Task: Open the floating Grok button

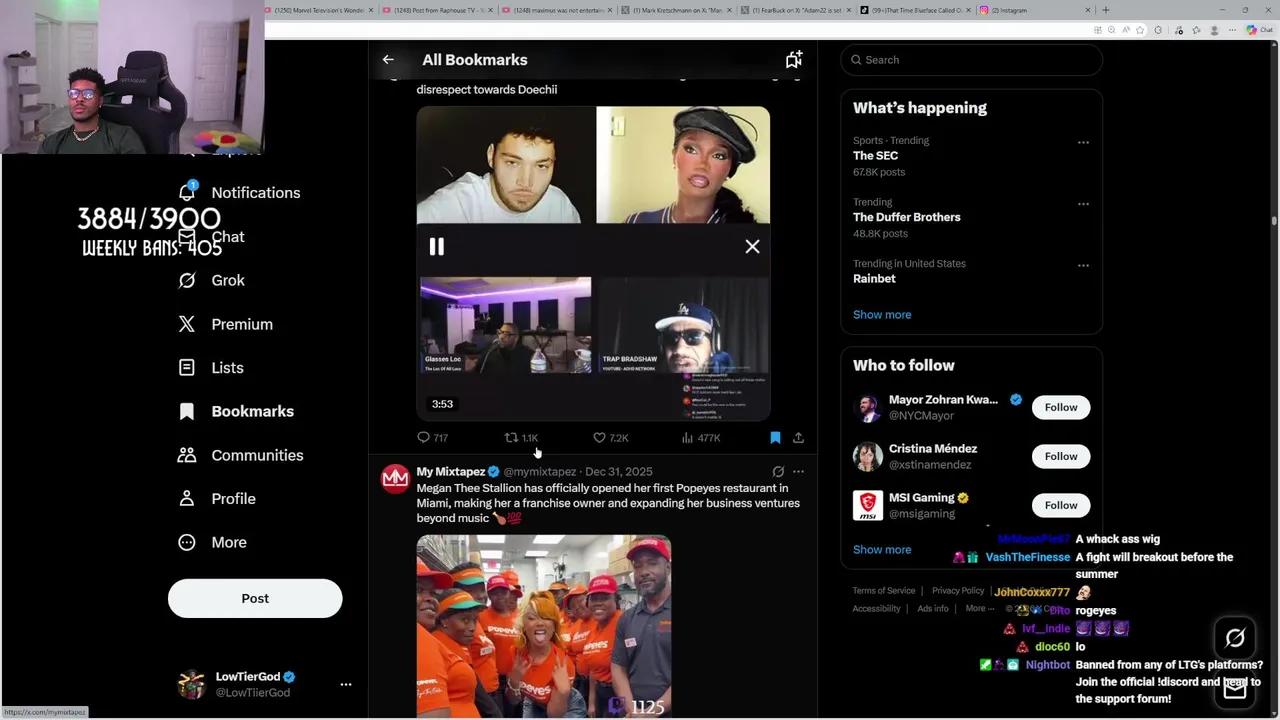Action: (x=1235, y=638)
